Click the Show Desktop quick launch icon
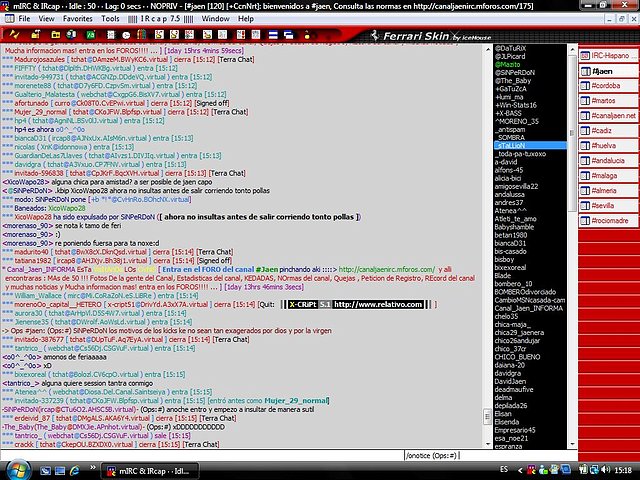 tap(45, 471)
